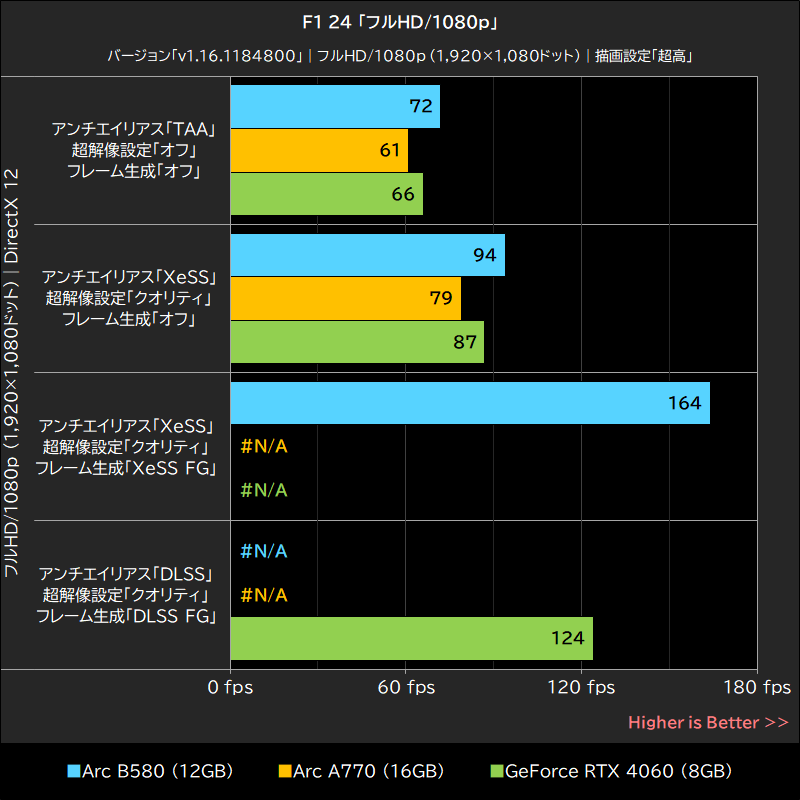Click the orange #N/A in XeSS FG group
800x800 pixels.
click(x=264, y=447)
